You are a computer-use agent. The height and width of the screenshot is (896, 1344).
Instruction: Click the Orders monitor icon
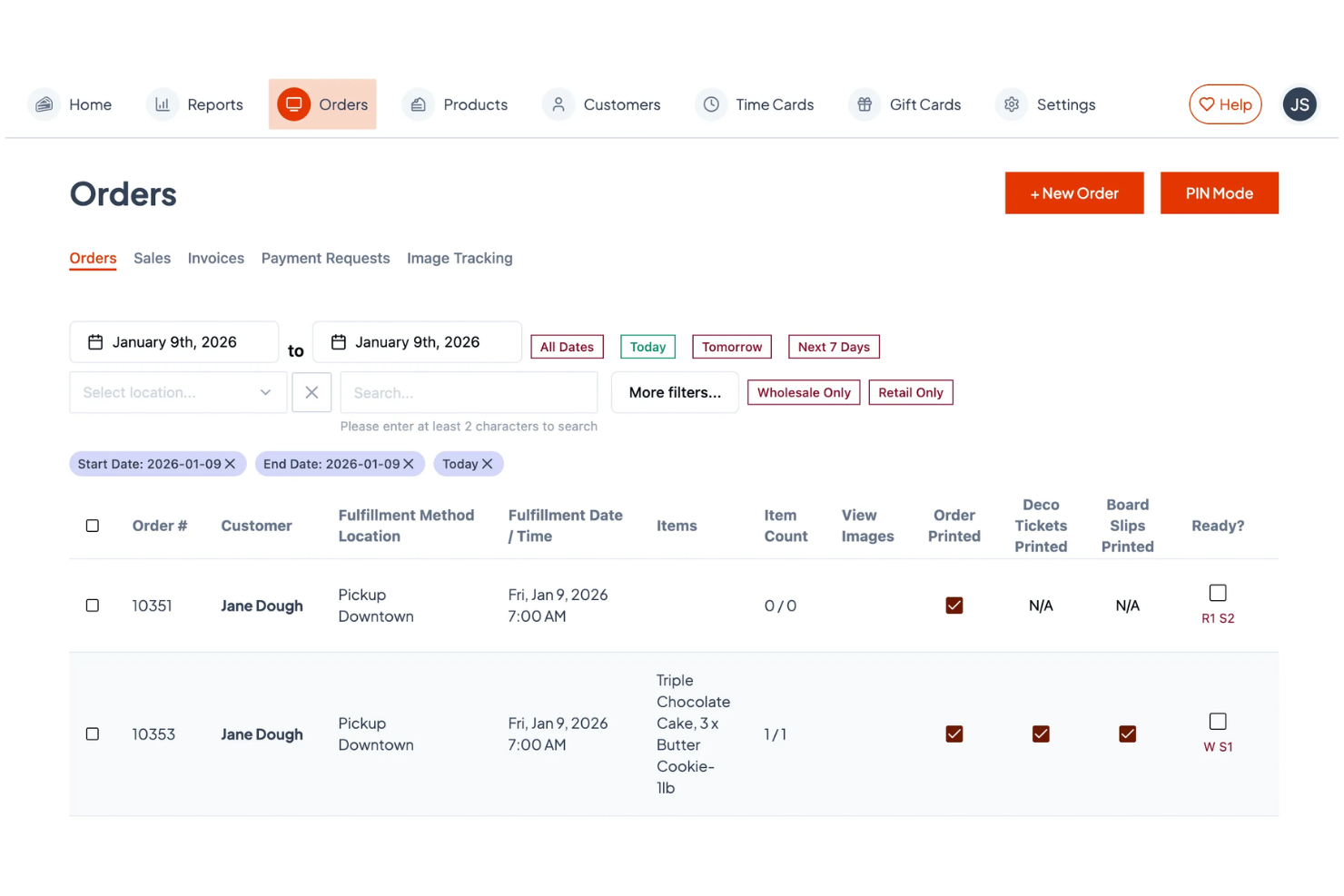tap(293, 104)
